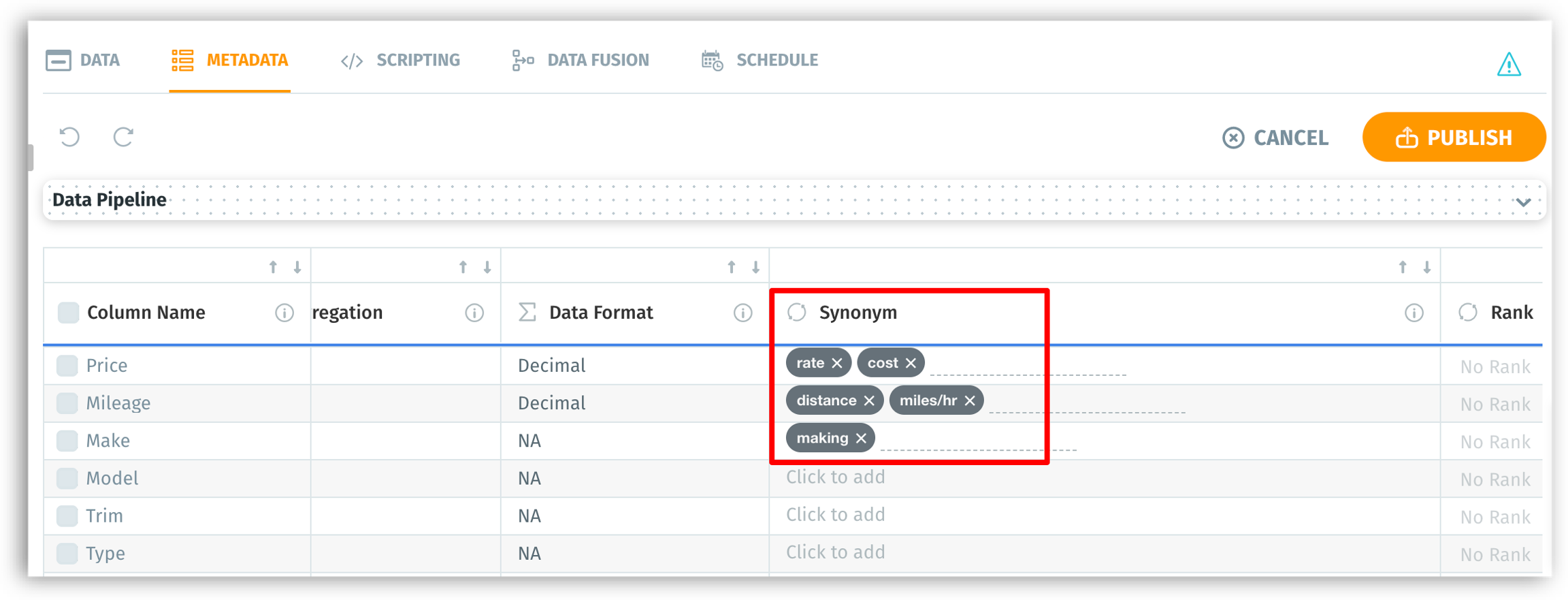Click the warning triangle alert icon
The image size is (1568, 600).
tap(1509, 65)
